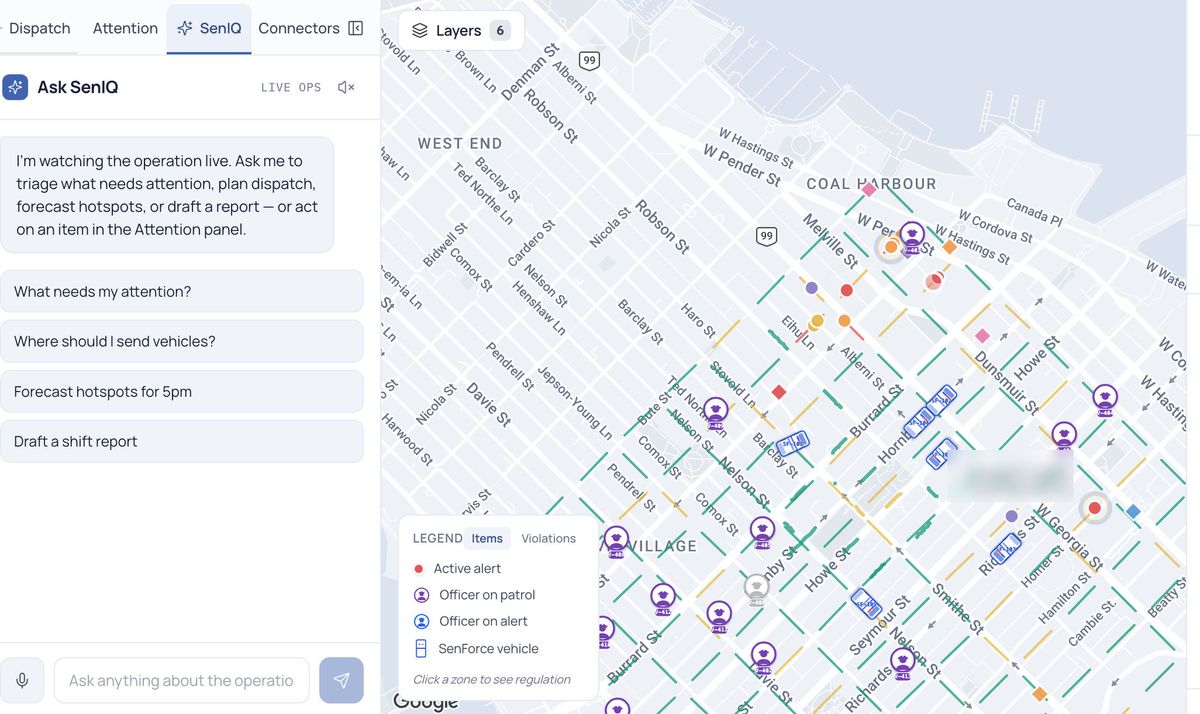Activate the microphone voice input
The height and width of the screenshot is (714, 1200).
point(22,680)
